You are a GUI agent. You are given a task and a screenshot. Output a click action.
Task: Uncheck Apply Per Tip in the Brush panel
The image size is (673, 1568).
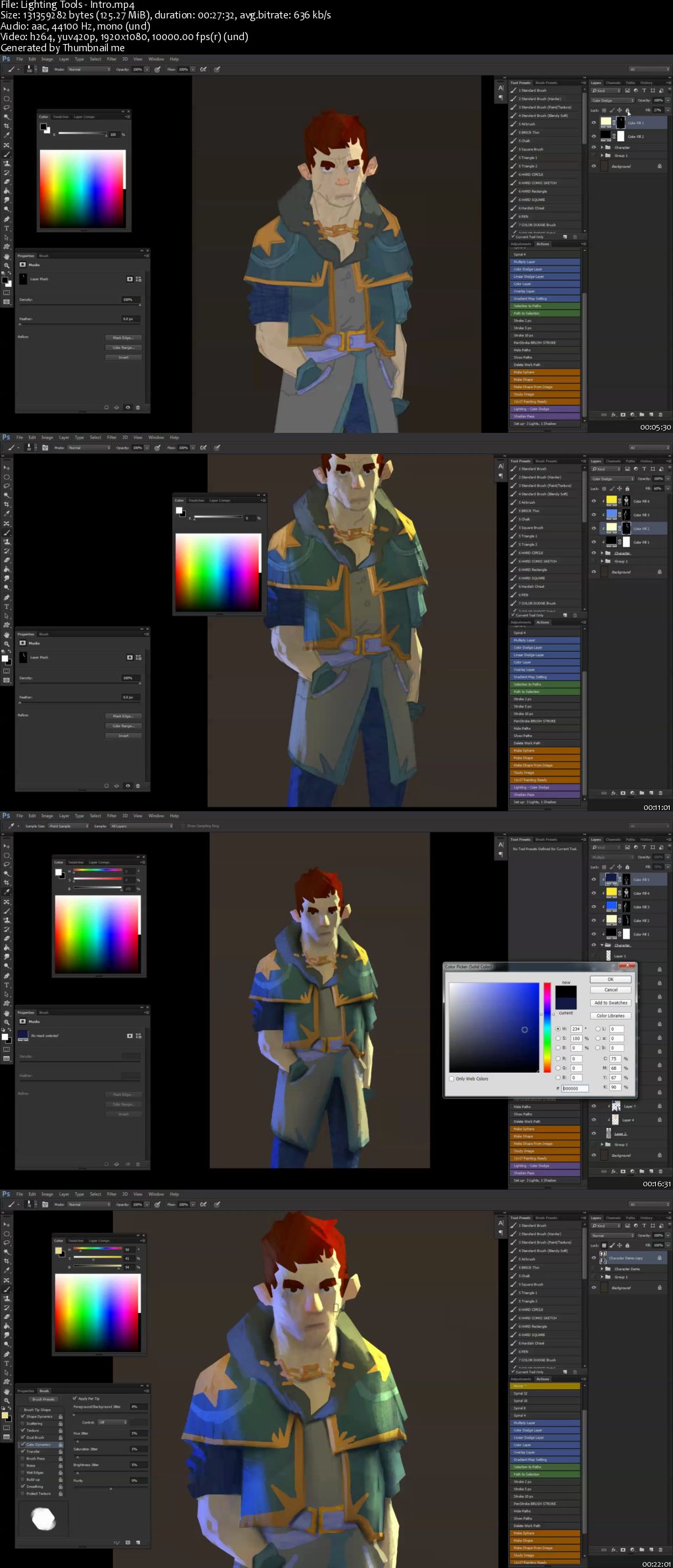(x=75, y=1399)
